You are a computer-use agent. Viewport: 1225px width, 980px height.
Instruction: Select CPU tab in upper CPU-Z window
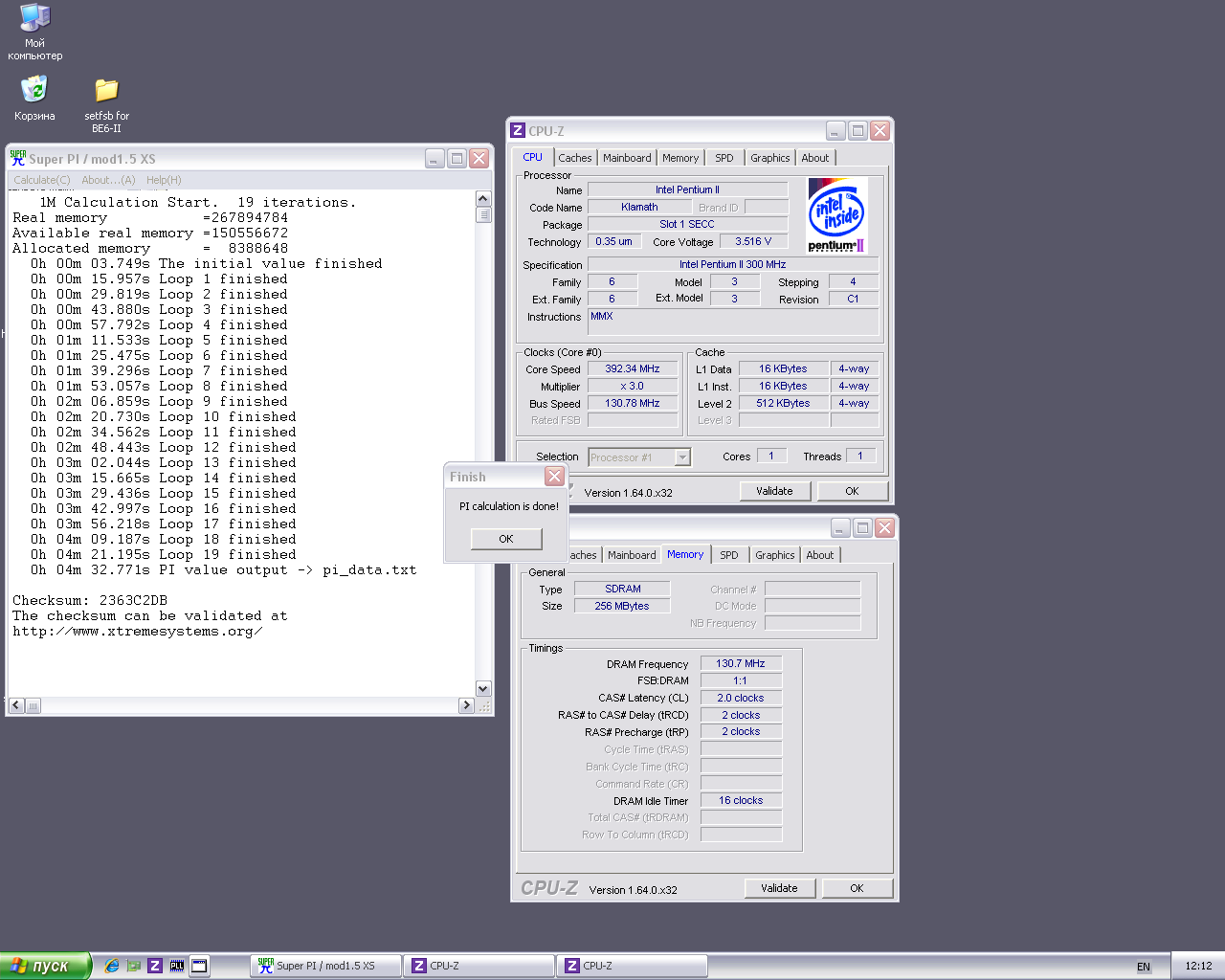533,157
